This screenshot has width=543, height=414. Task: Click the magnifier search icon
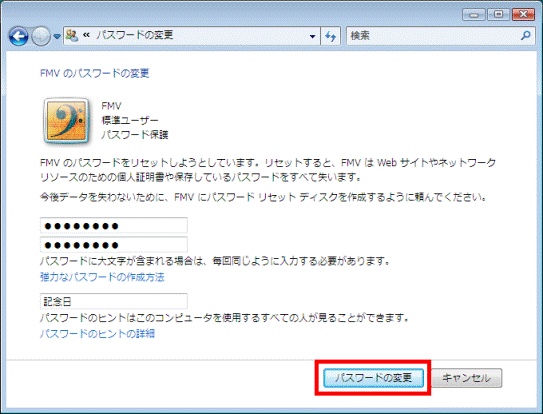click(526, 35)
